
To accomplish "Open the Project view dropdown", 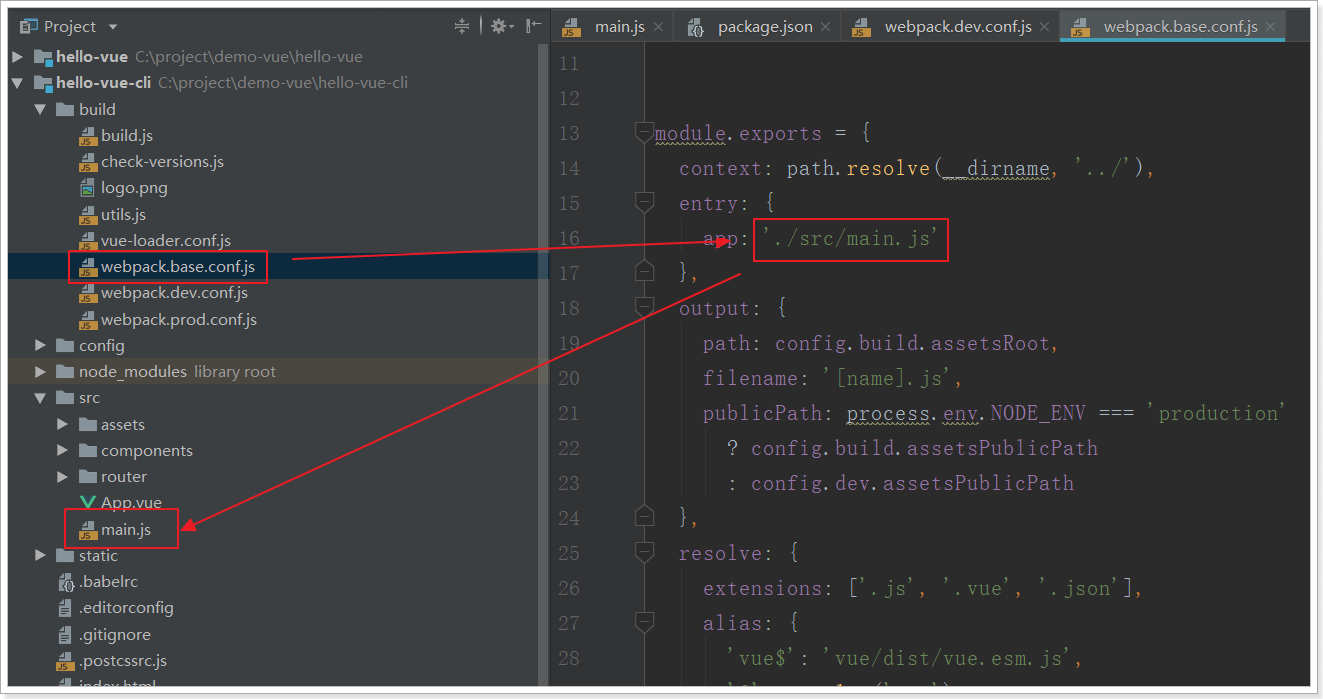I will (x=112, y=27).
